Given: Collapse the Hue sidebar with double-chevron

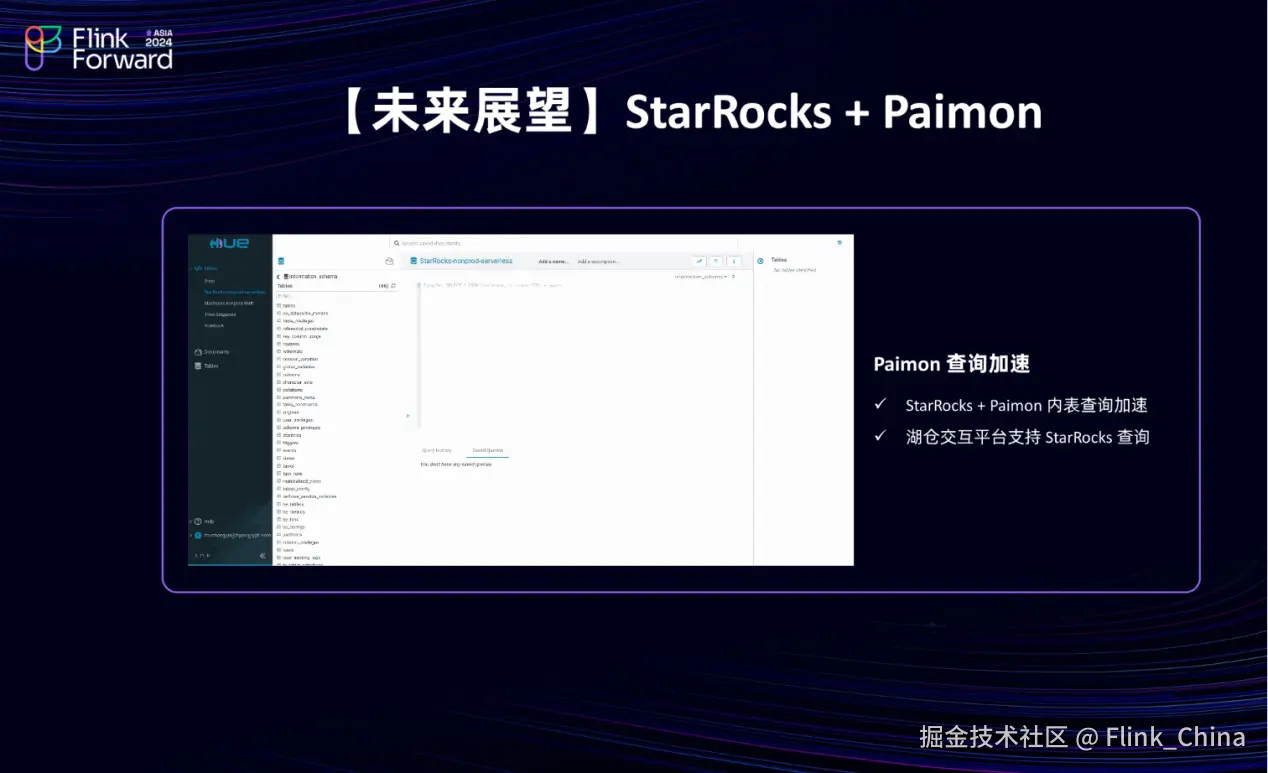Looking at the screenshot, I should [x=263, y=556].
